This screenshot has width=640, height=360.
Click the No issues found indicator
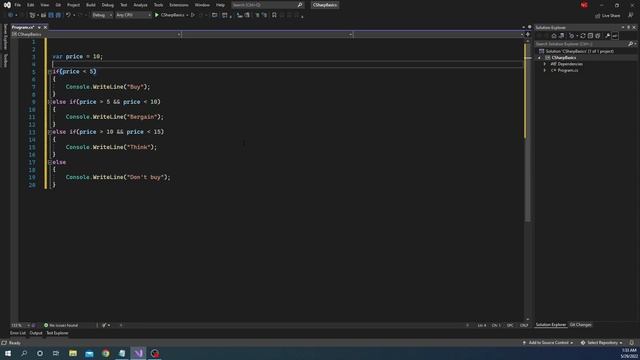(x=61, y=325)
